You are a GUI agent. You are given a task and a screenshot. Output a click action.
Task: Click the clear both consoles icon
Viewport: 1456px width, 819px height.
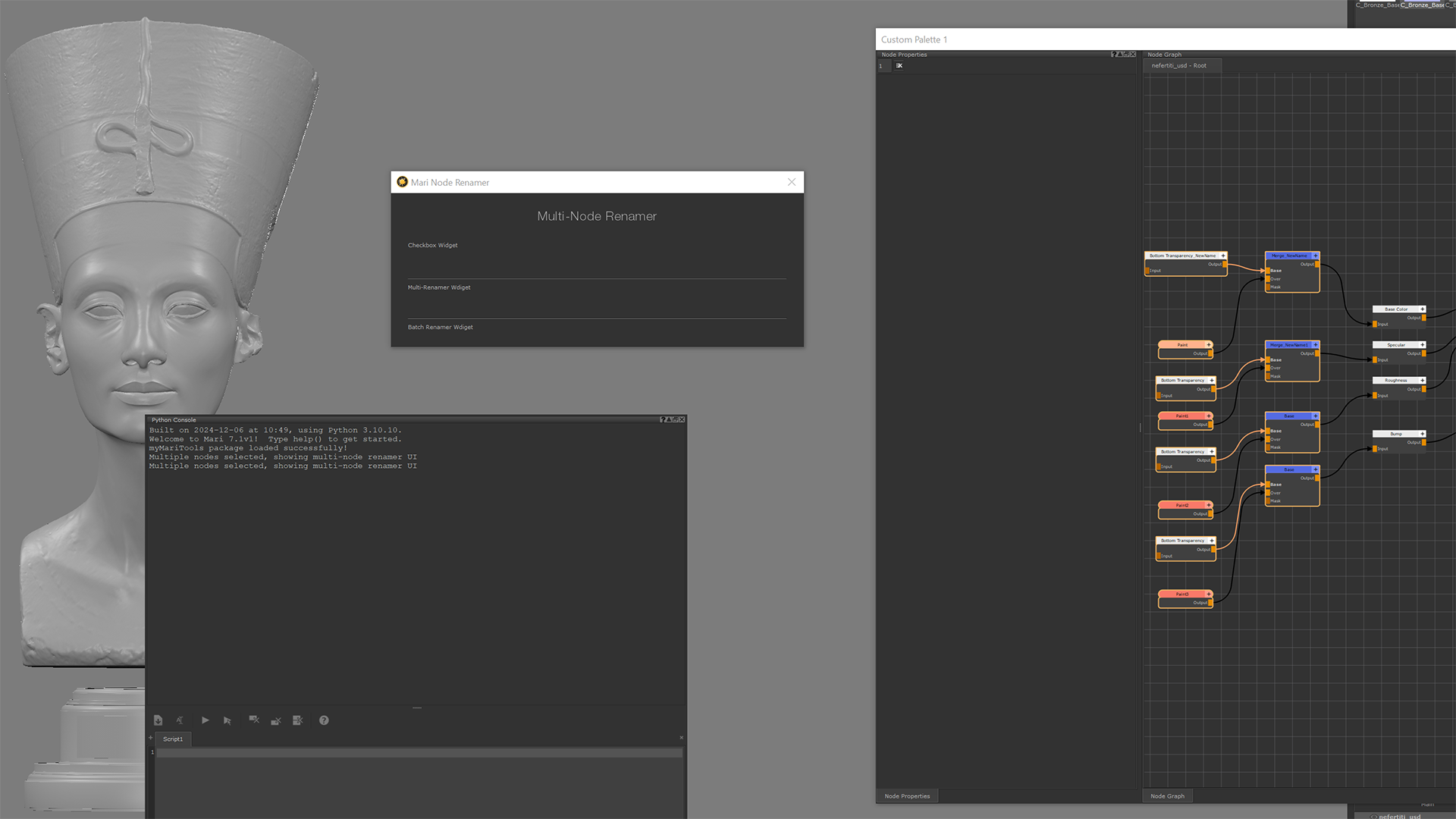point(297,720)
